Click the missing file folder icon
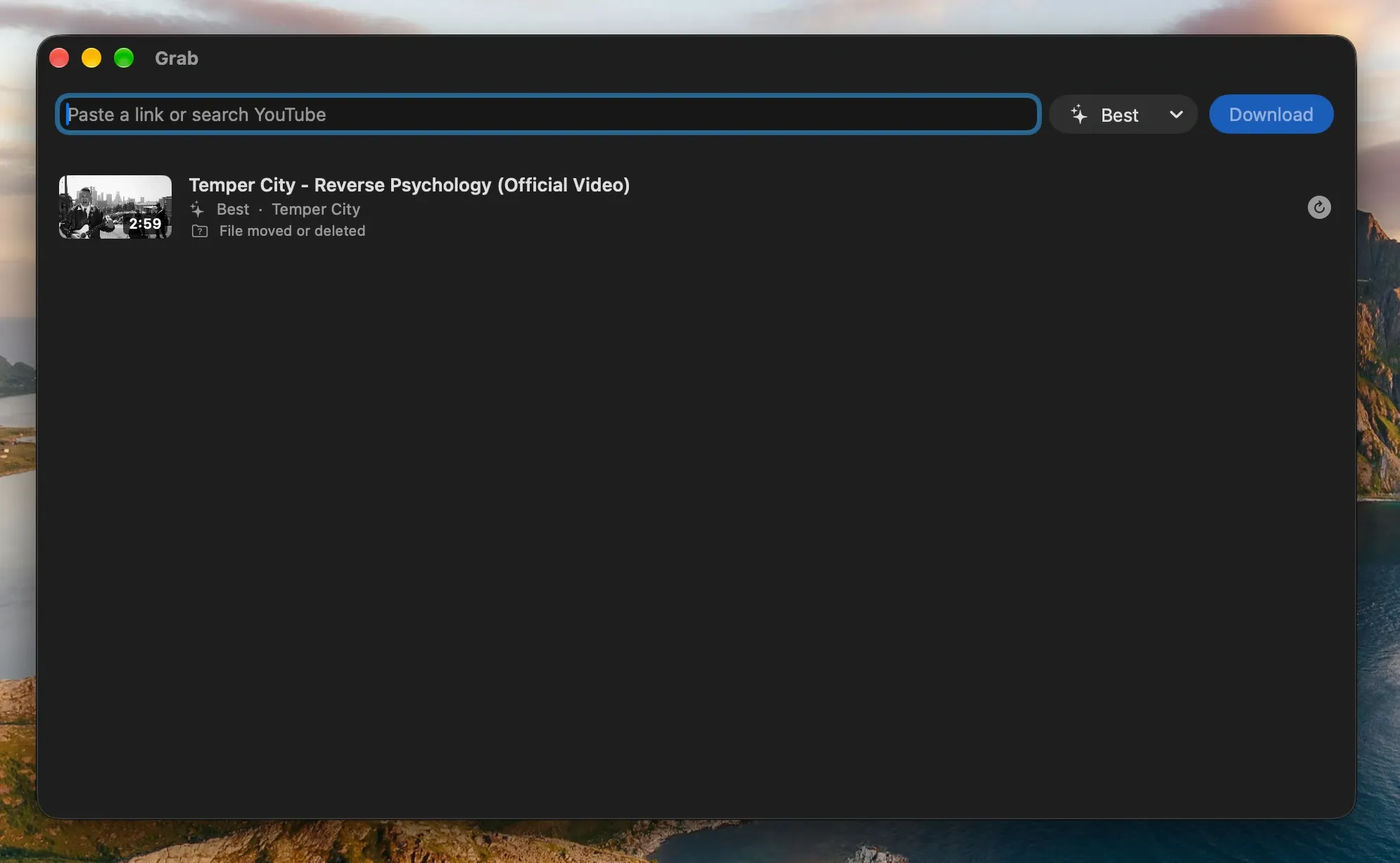Screen dimensions: 1400x863 [200, 232]
